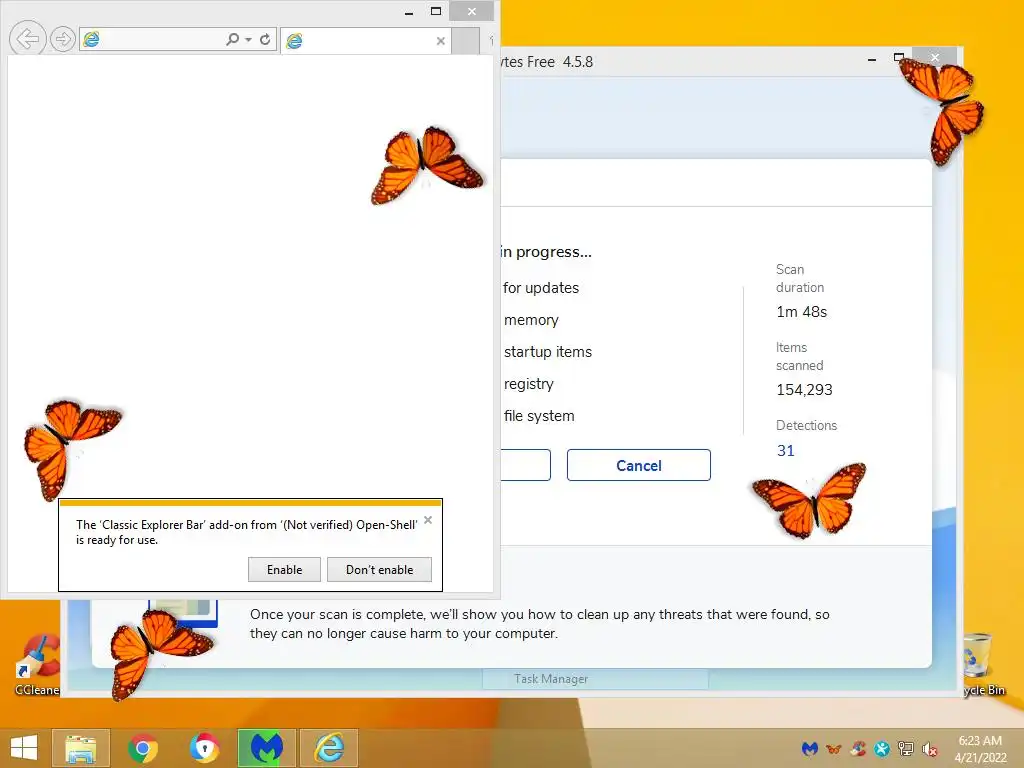Minimize the Internet Explorer window
The image size is (1024, 768).
[409, 12]
